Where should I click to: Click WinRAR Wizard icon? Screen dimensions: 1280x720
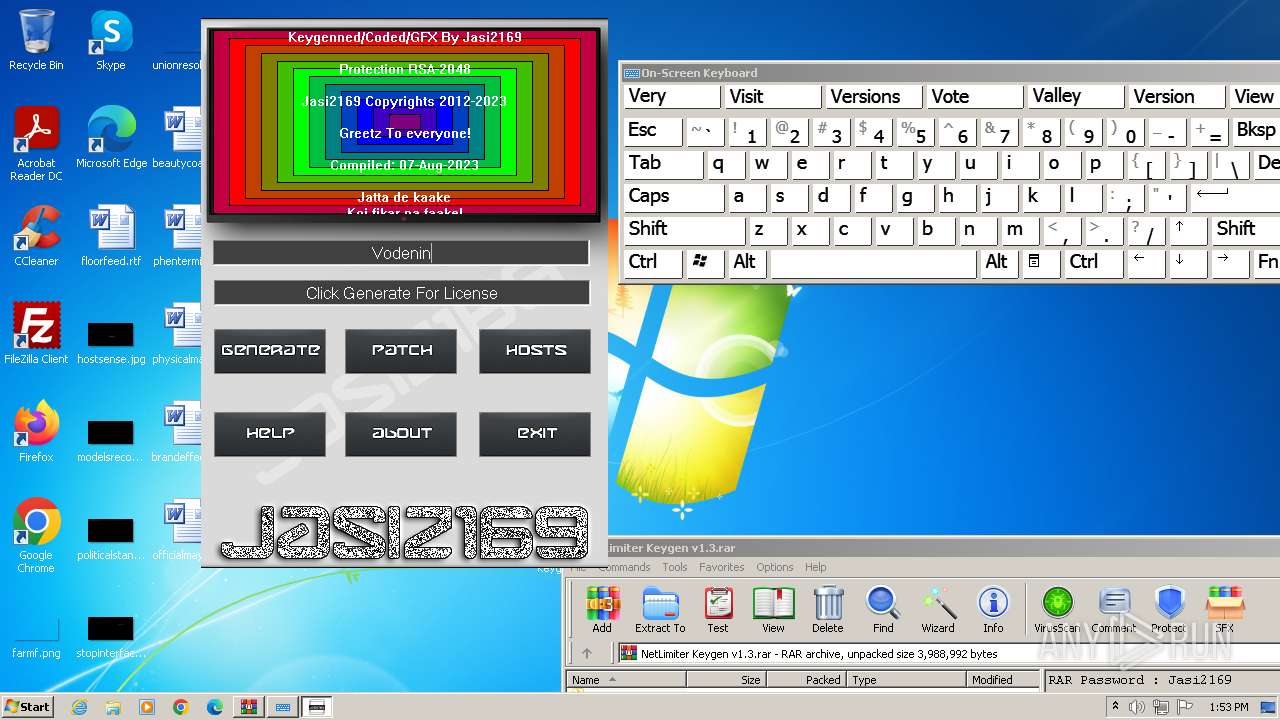tap(938, 610)
